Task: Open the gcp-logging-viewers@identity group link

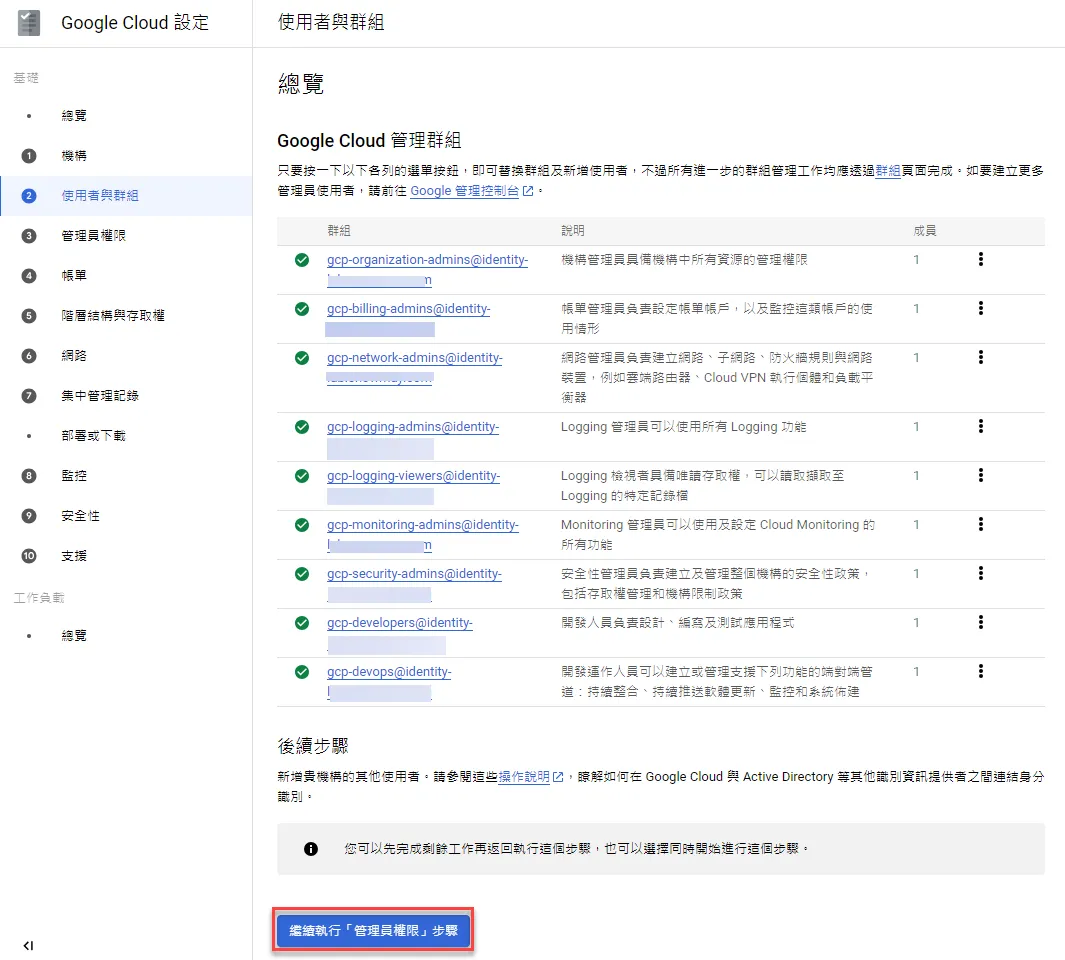Action: [413, 476]
